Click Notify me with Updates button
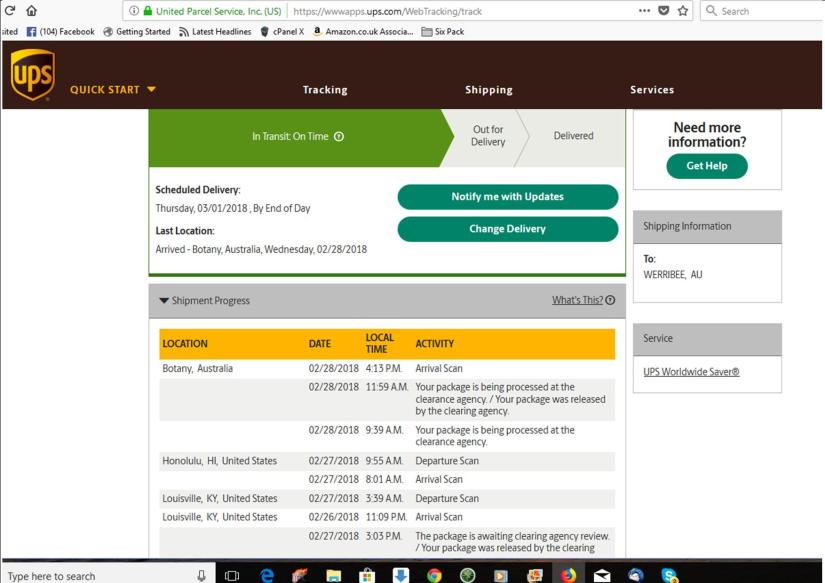 click(x=507, y=197)
